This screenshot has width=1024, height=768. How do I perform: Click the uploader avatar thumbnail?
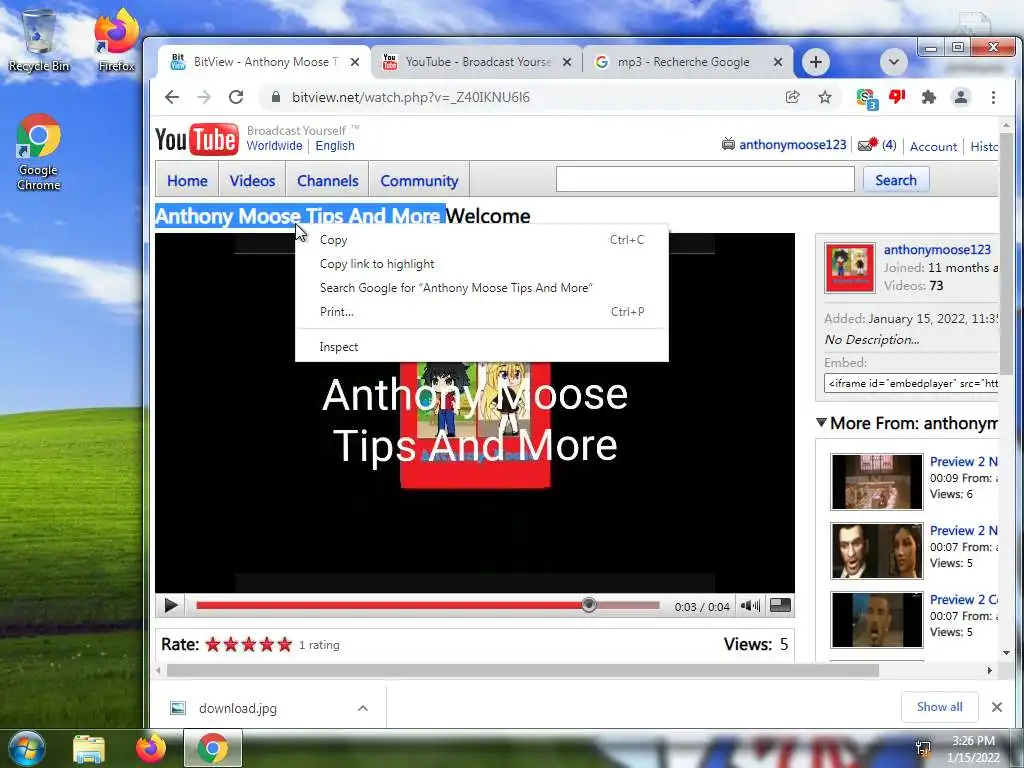(849, 268)
